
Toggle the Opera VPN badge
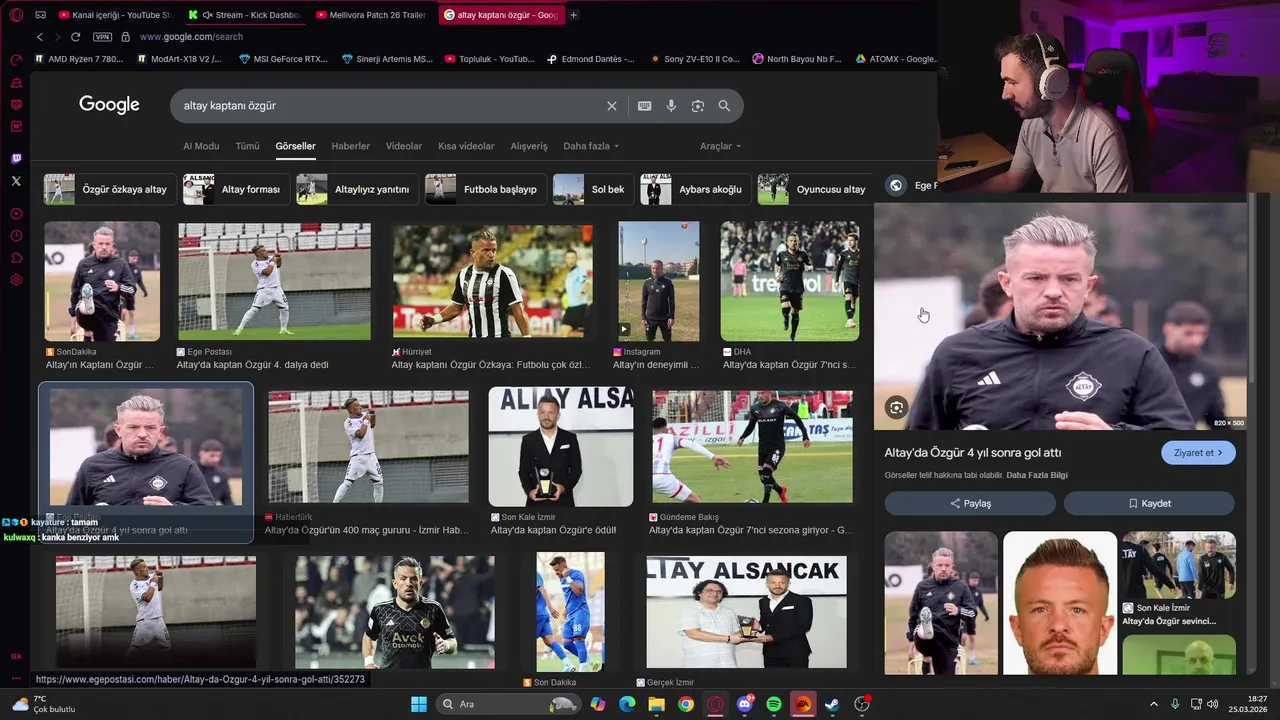tap(102, 37)
